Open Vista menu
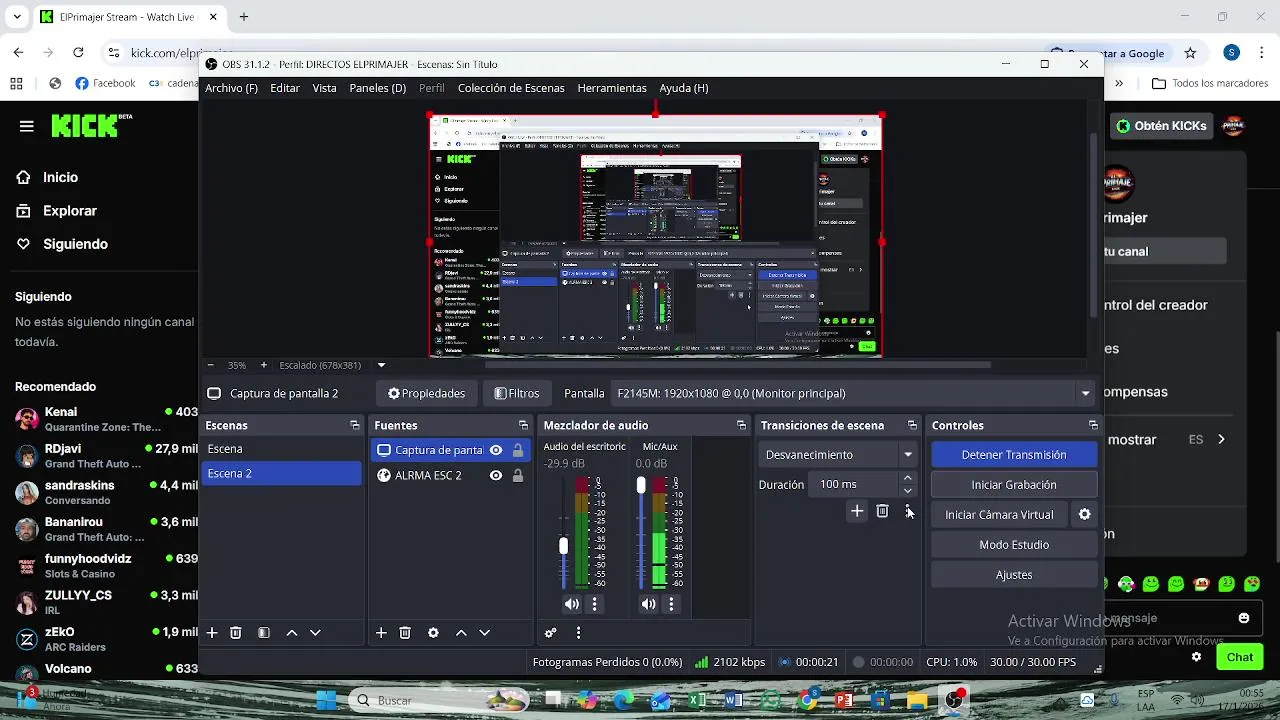This screenshot has width=1280, height=720. point(324,88)
